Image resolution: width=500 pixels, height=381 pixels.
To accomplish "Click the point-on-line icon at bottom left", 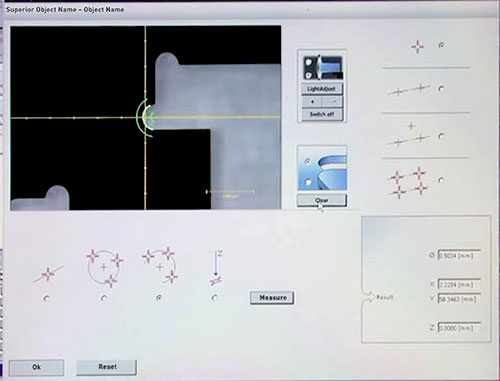I will [x=48, y=274].
